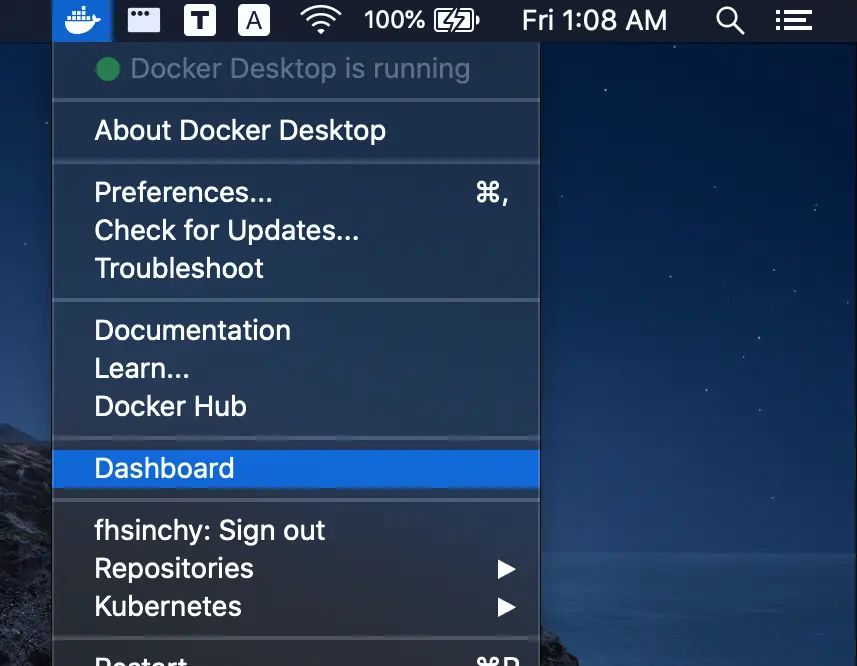Open Spotlight search
The width and height of the screenshot is (857, 666).
tap(729, 20)
